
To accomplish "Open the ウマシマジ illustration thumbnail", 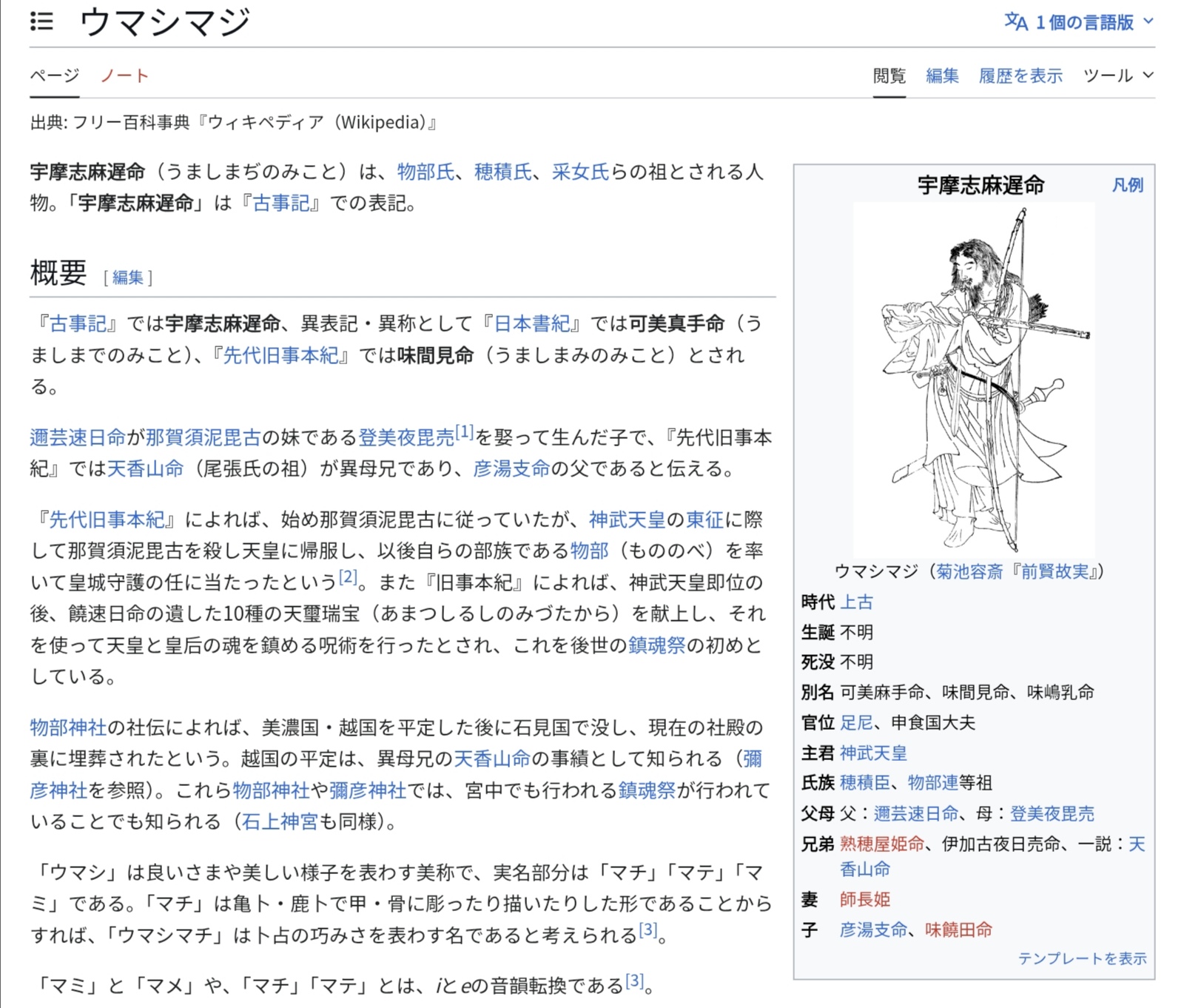I will [973, 379].
